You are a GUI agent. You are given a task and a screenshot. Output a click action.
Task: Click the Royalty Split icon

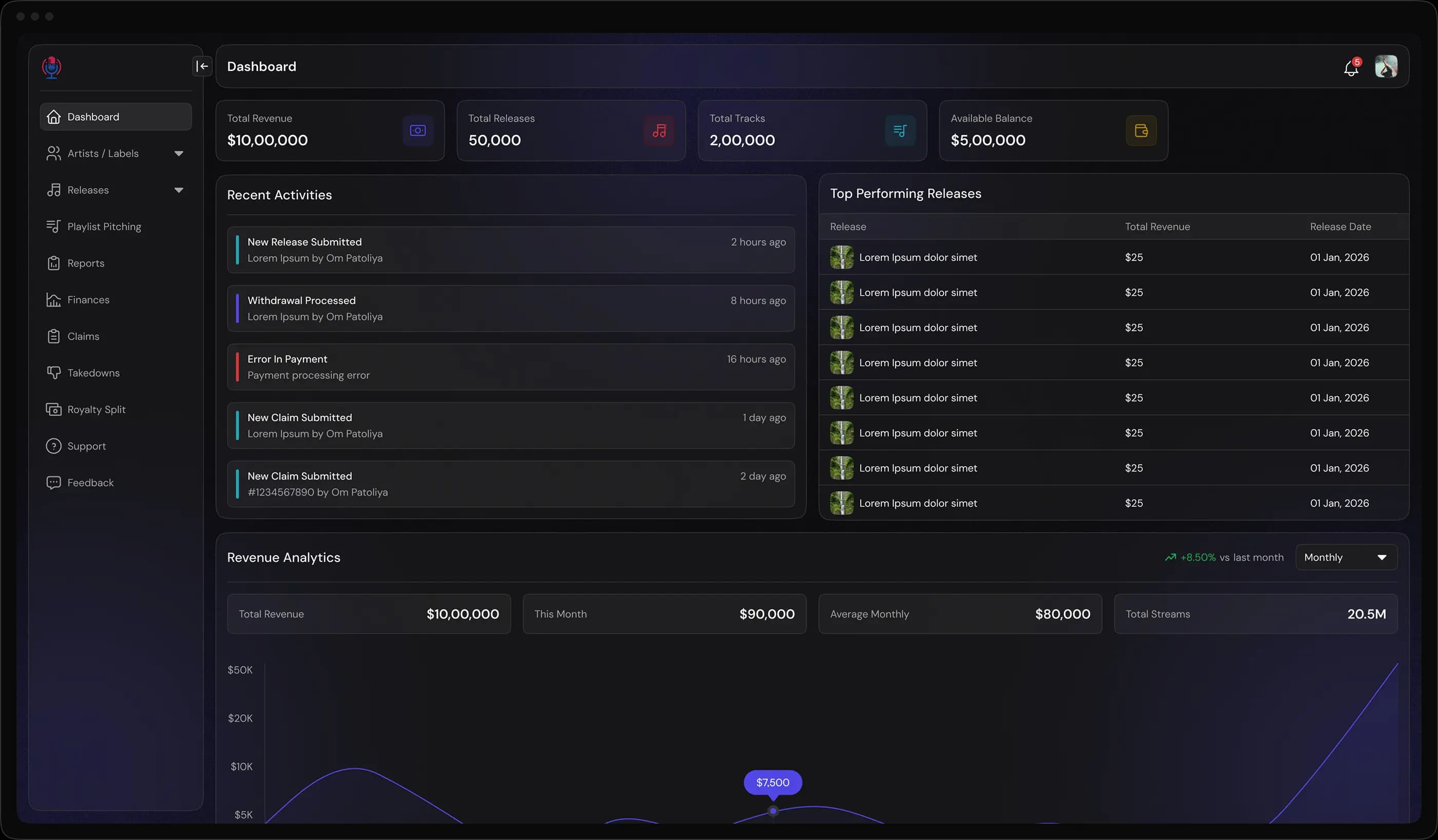click(53, 409)
